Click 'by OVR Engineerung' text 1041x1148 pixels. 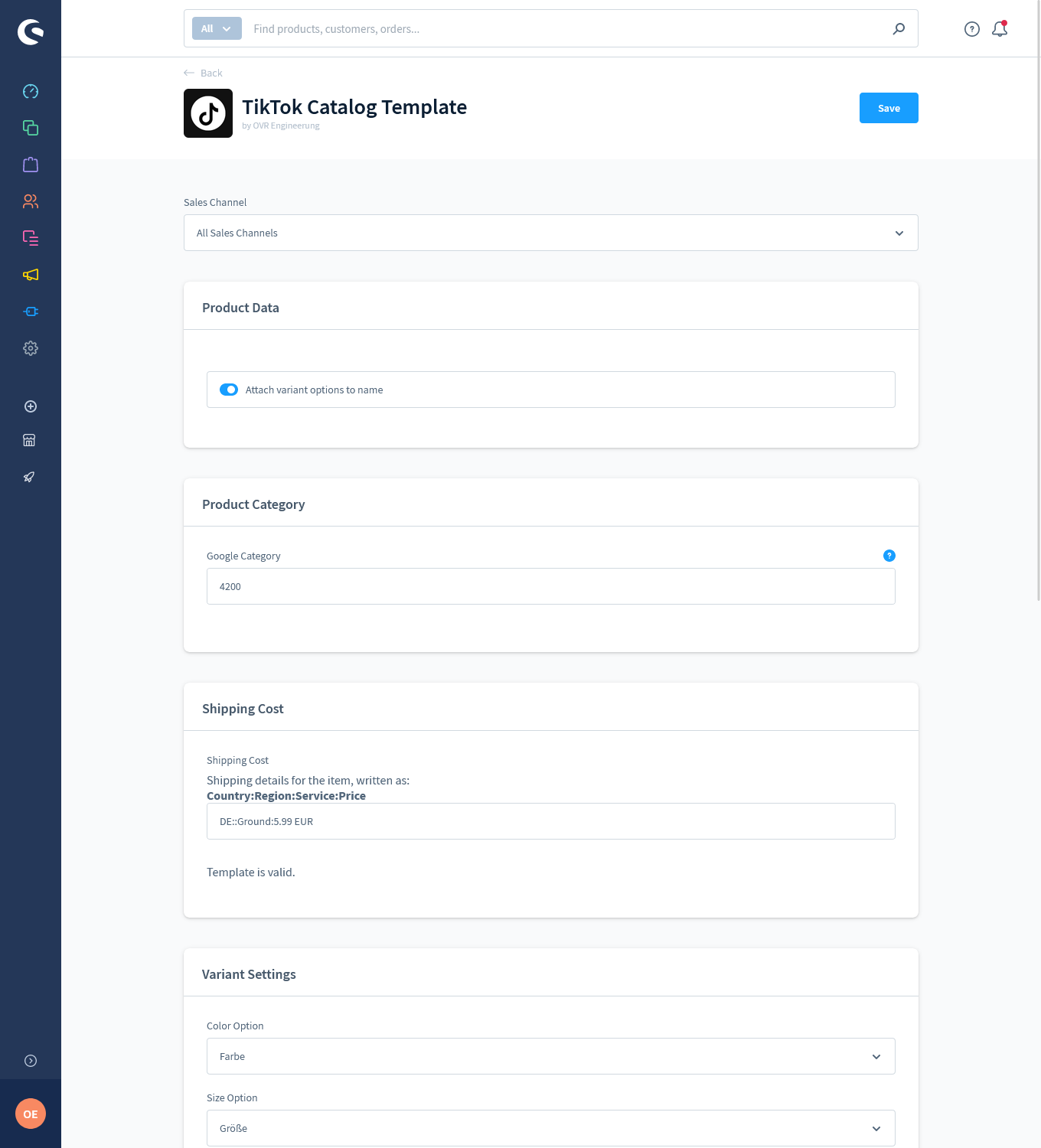click(281, 126)
